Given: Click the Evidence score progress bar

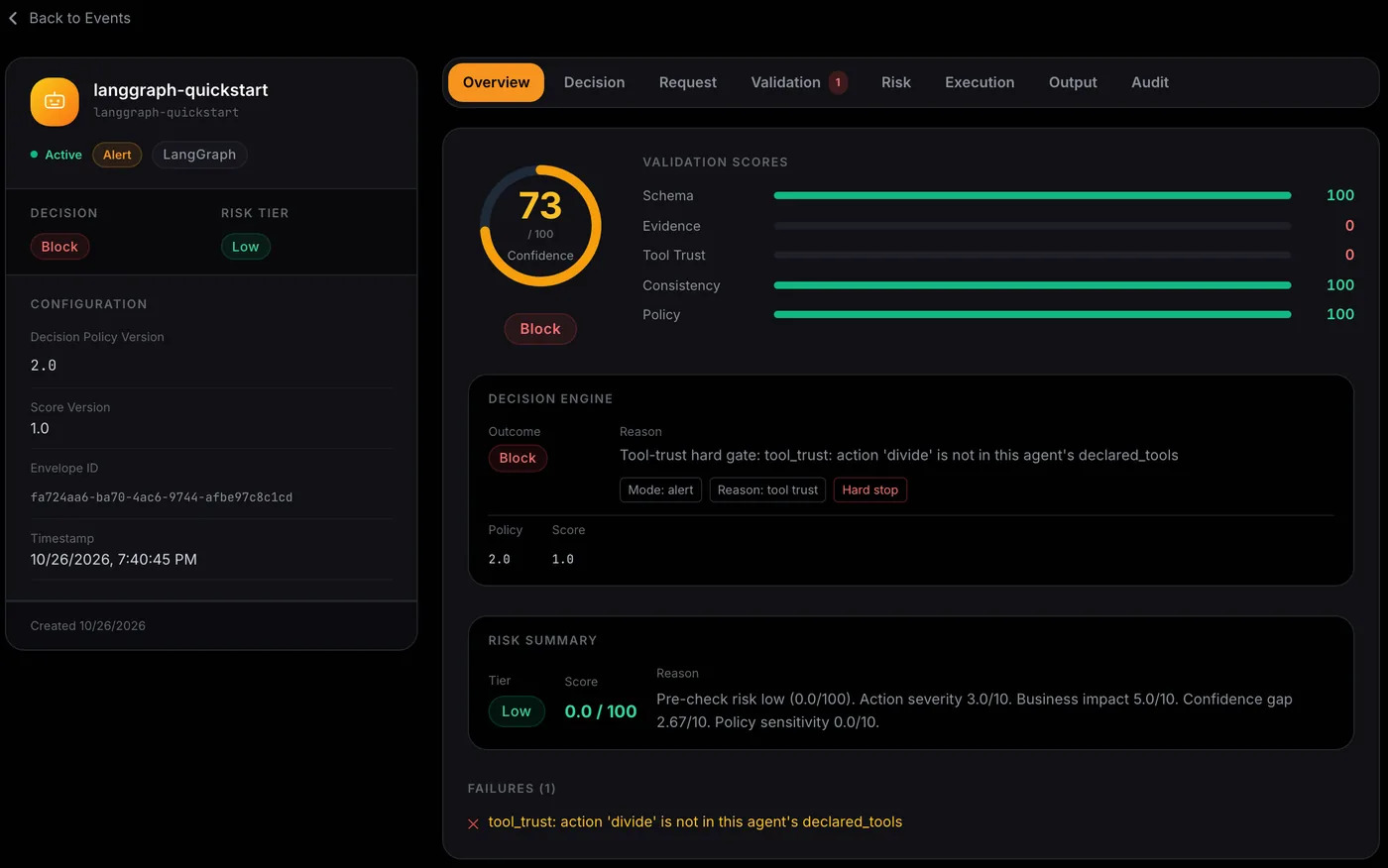Looking at the screenshot, I should pos(1032,226).
